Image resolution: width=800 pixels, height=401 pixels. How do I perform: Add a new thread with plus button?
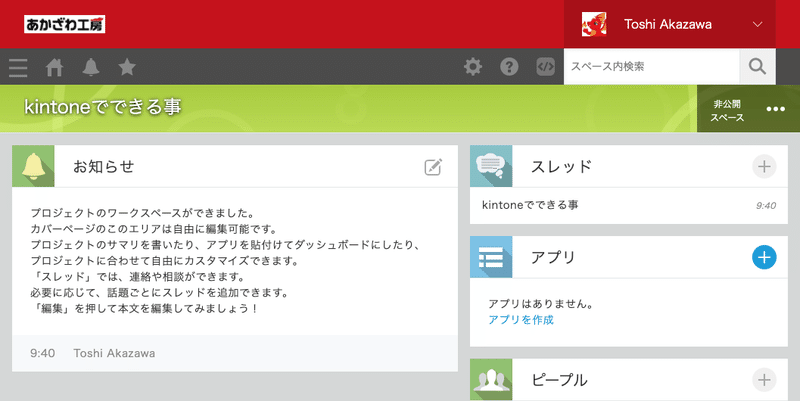[x=764, y=166]
